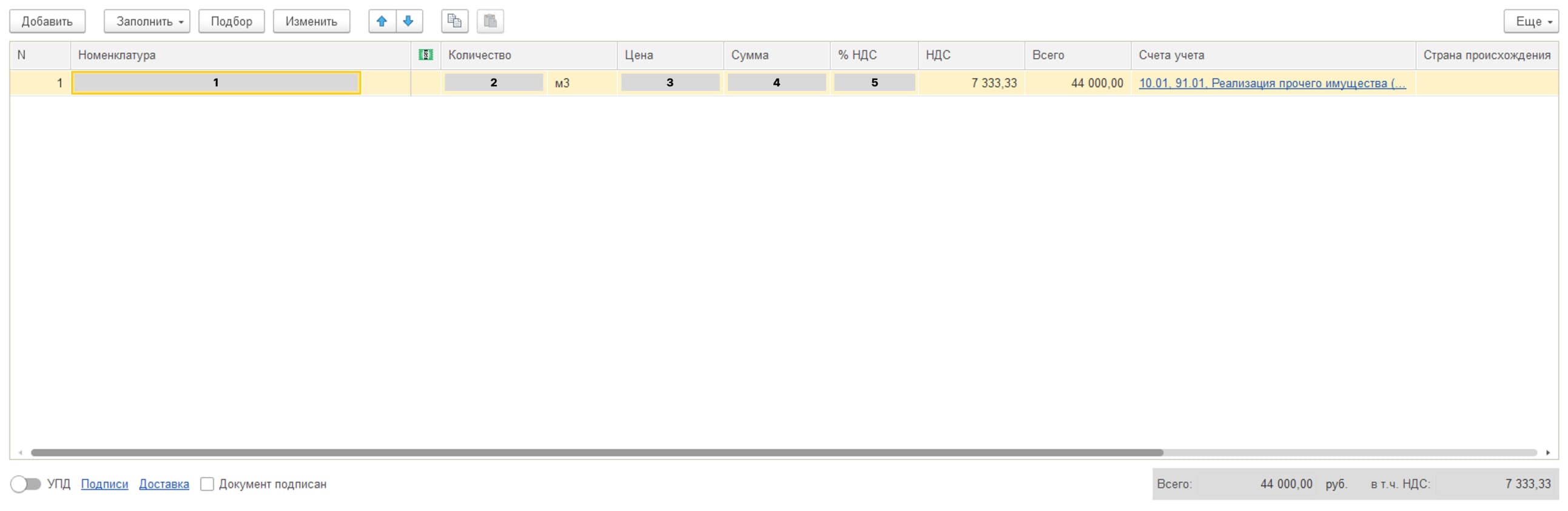Click the Количество column header

(x=480, y=55)
